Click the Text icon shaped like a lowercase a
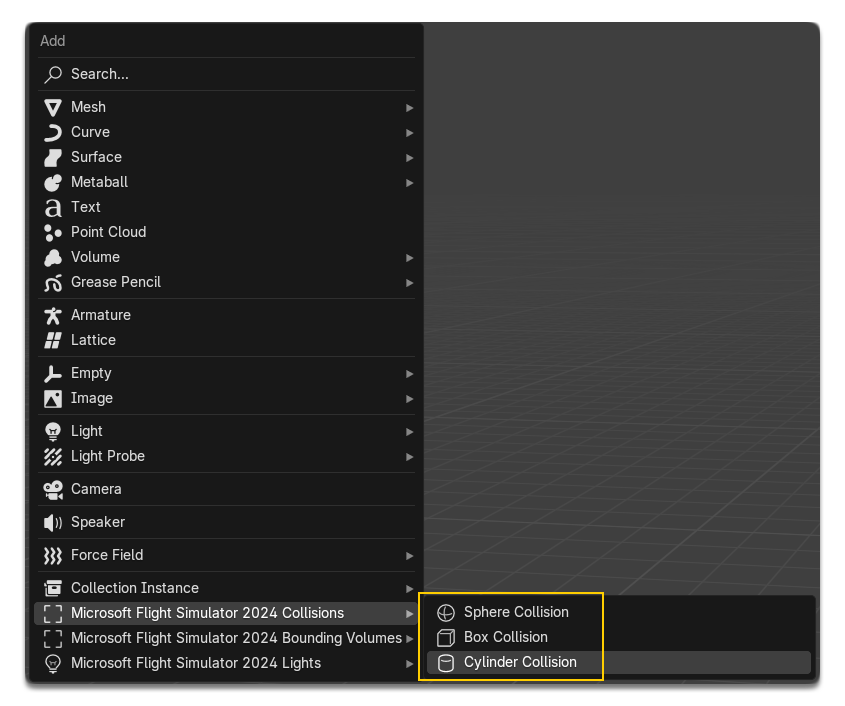The height and width of the screenshot is (706, 845). click(x=52, y=207)
